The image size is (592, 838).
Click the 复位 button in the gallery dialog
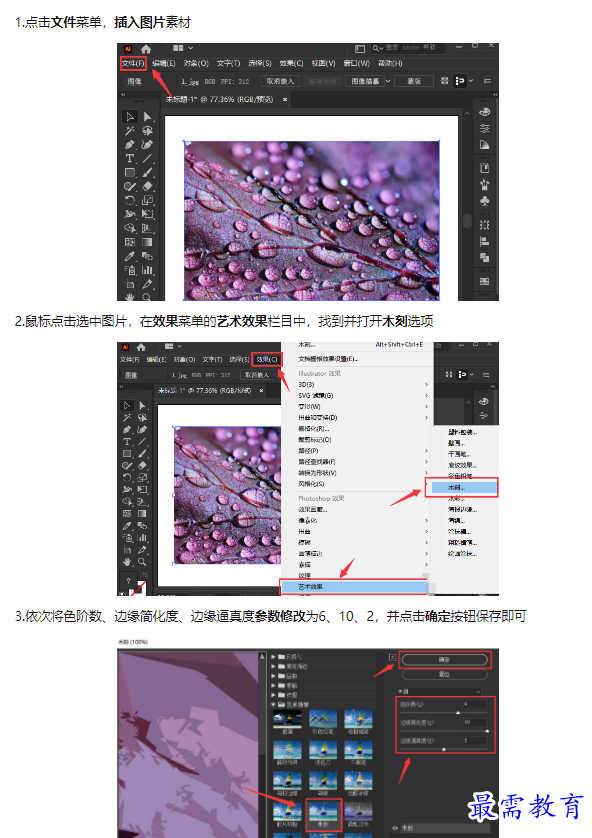[x=445, y=674]
